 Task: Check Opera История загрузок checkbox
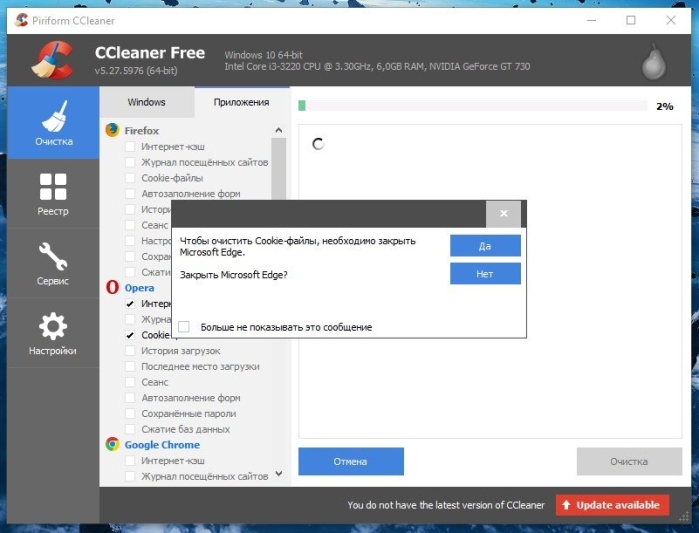[x=130, y=350]
